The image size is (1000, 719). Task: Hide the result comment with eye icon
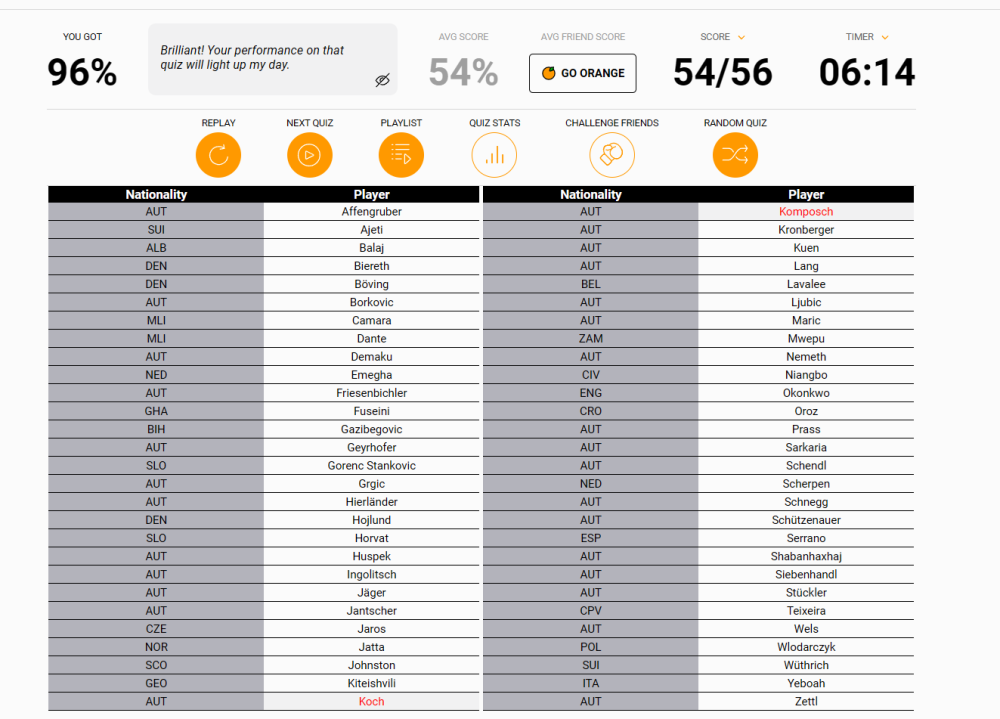click(x=382, y=80)
